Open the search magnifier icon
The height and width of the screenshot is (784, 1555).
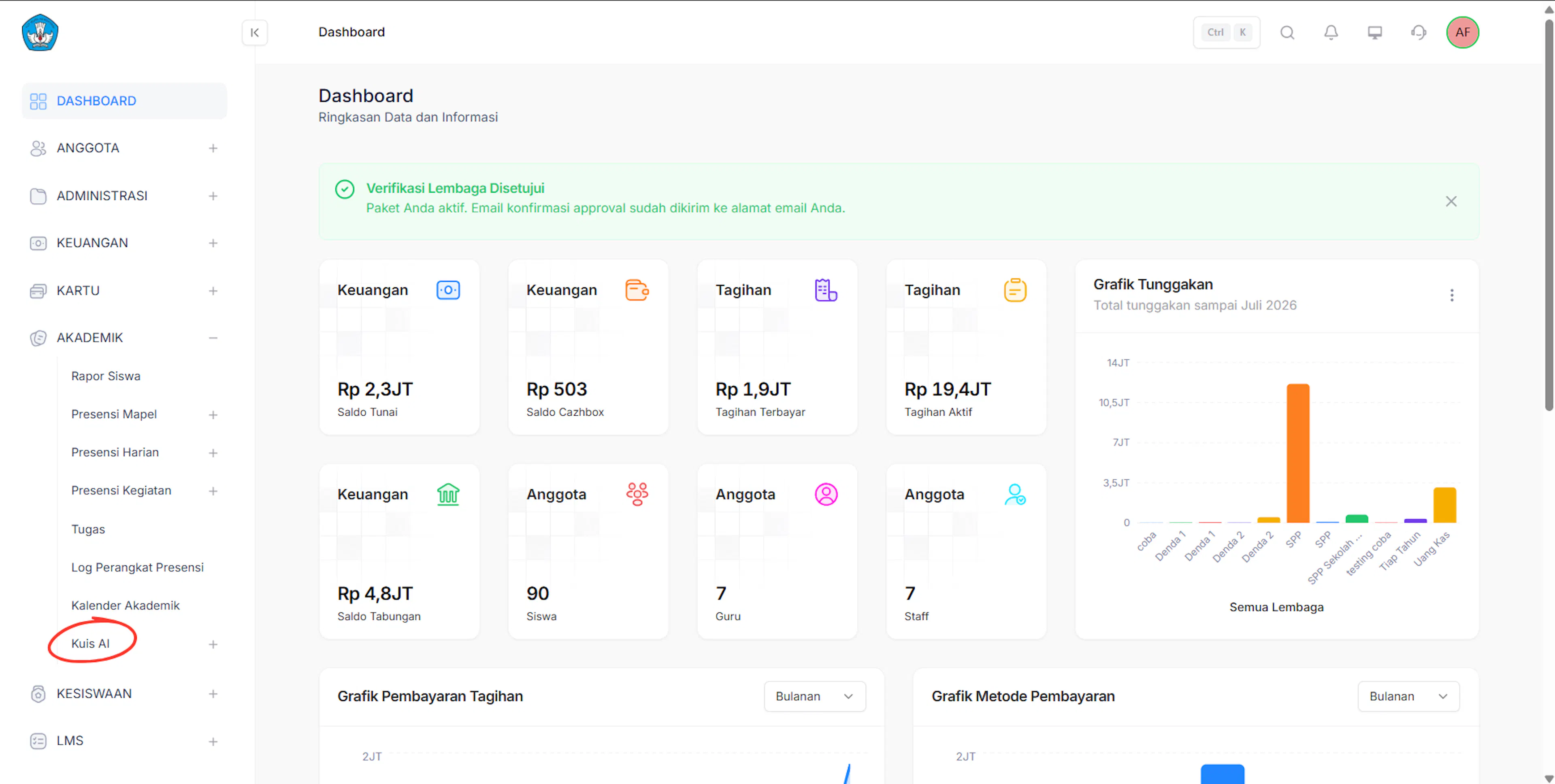coord(1287,33)
